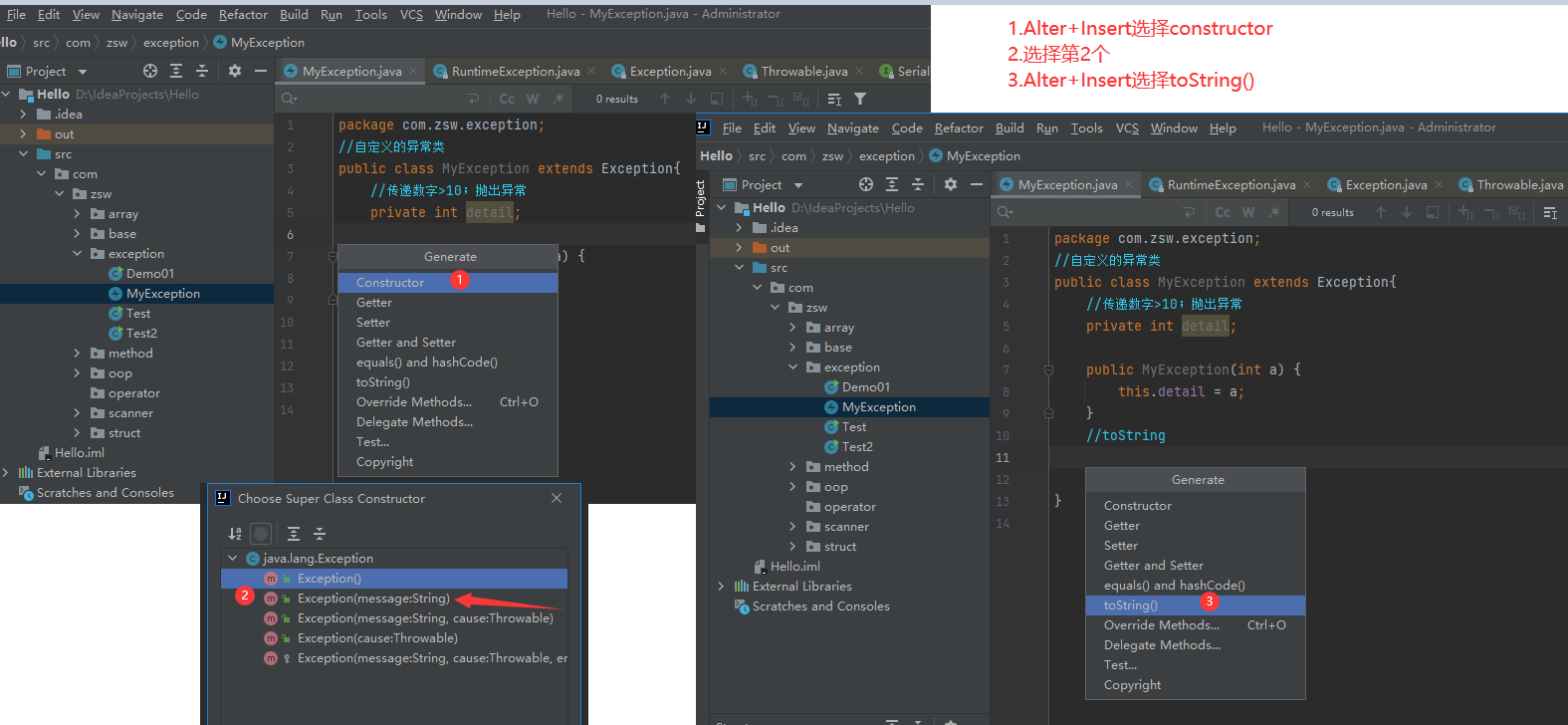1568x725 pixels.
Task: Expand the scanner folder in right window tree
Action: (x=792, y=526)
